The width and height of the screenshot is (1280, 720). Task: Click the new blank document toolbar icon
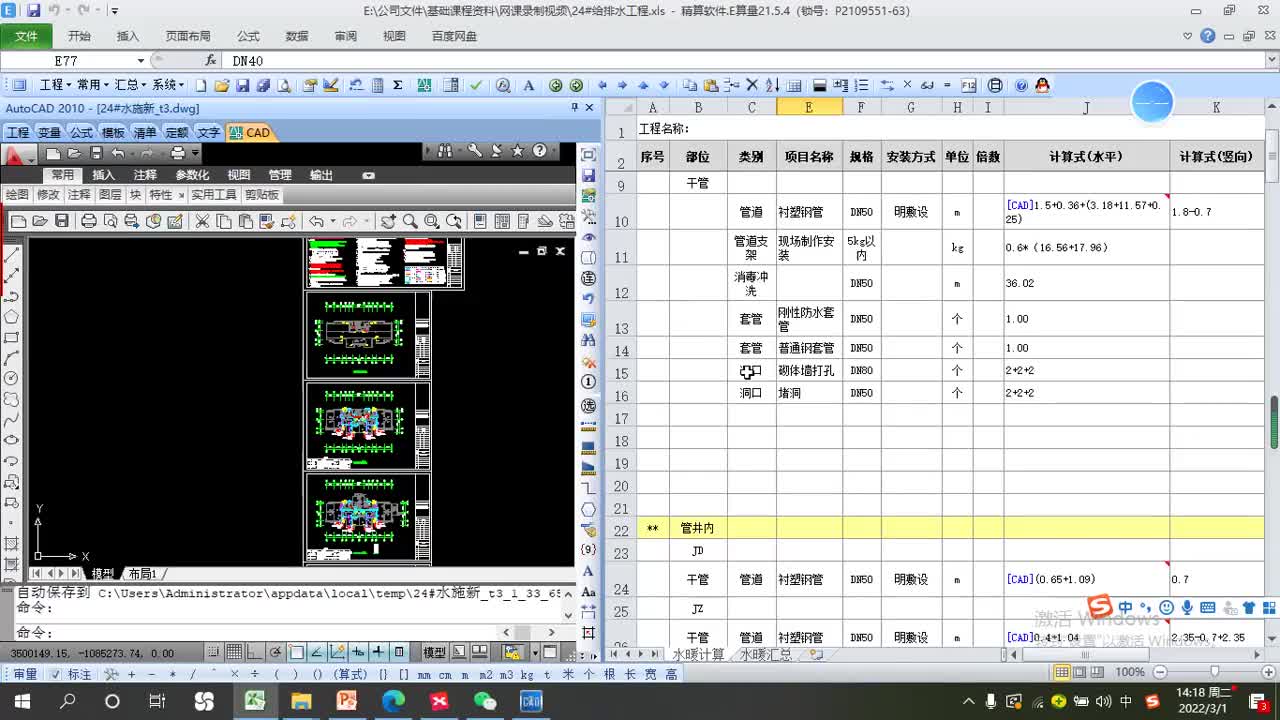click(200, 86)
